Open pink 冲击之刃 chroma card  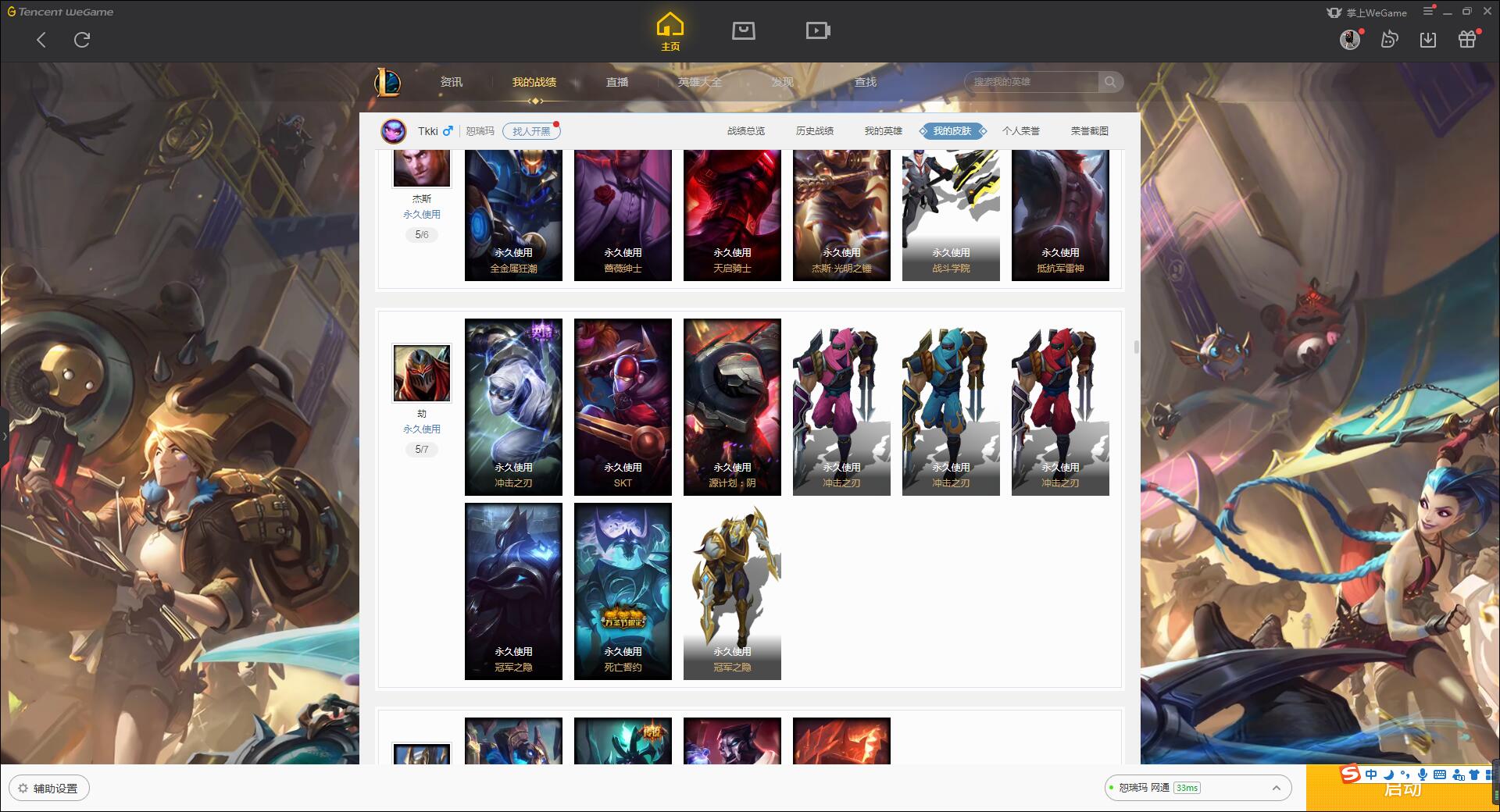(x=841, y=407)
